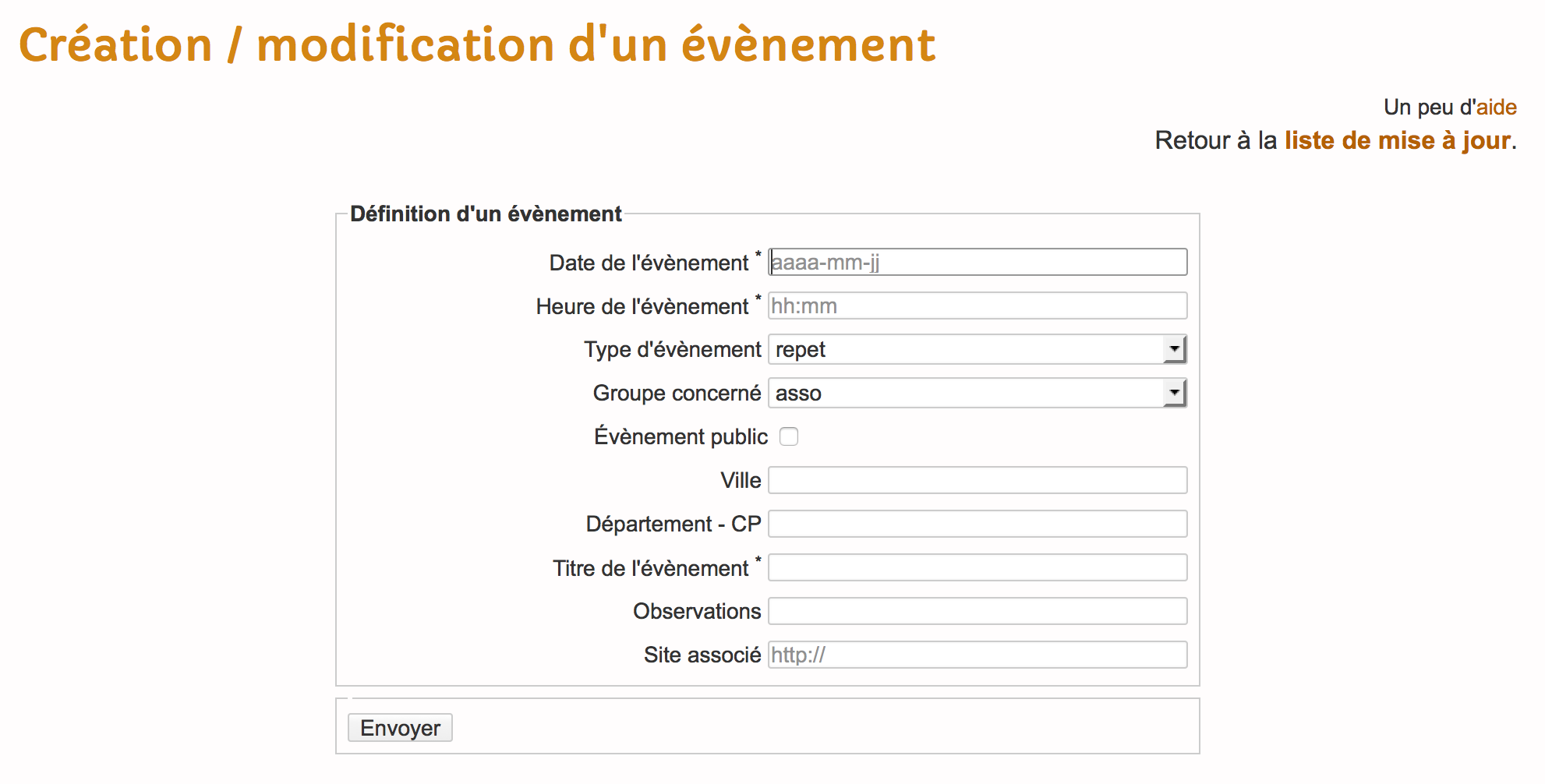Select the Ville input field
This screenshot has width=1545, height=784.
coord(977,480)
